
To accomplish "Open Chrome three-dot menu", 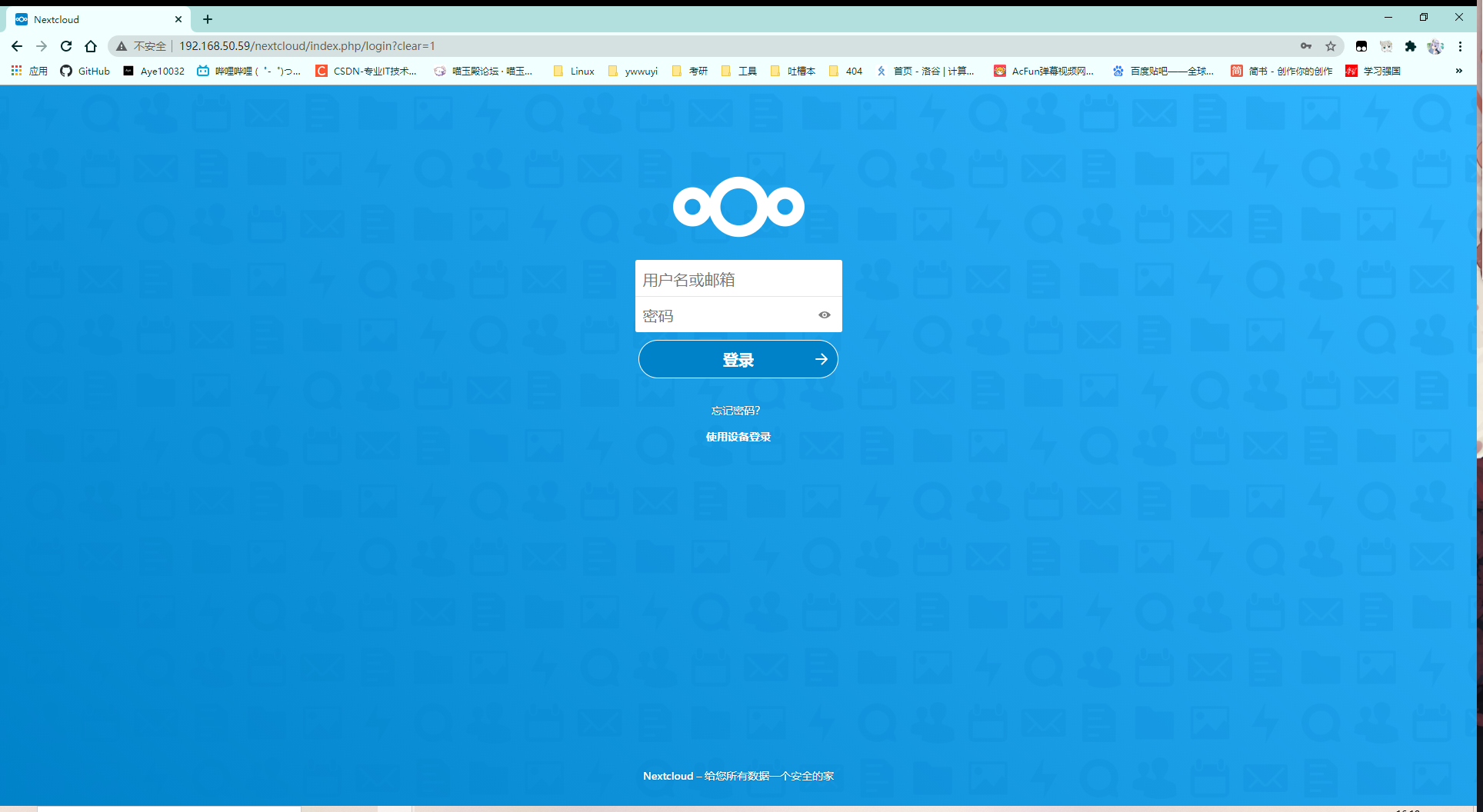I will pos(1460,46).
